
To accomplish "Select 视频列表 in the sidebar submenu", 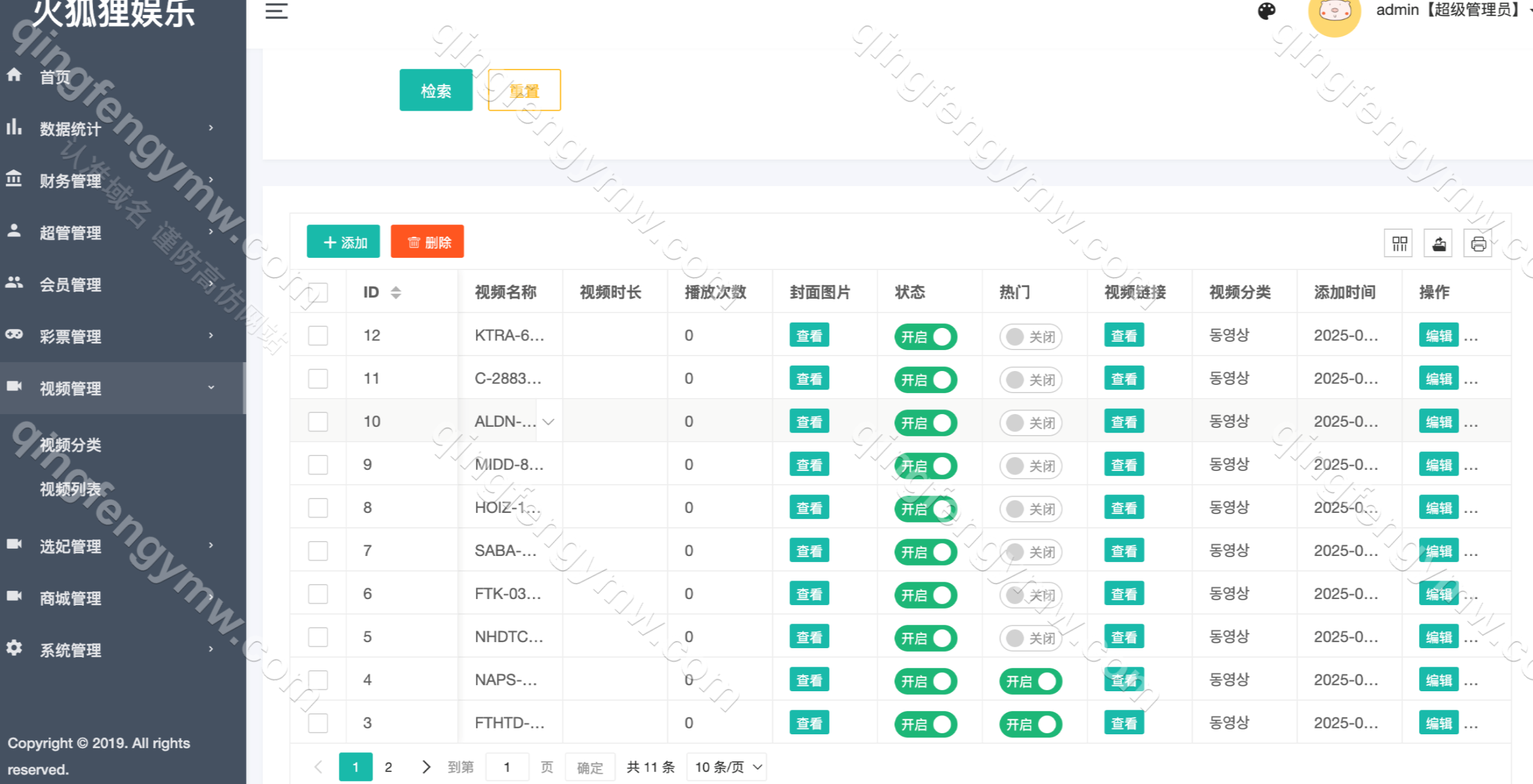I will [71, 489].
